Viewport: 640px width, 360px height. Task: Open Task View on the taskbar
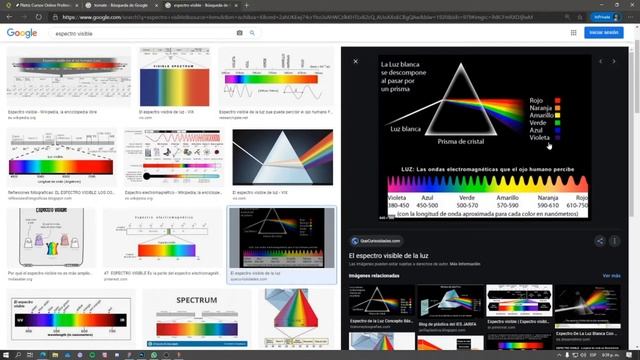[30, 355]
